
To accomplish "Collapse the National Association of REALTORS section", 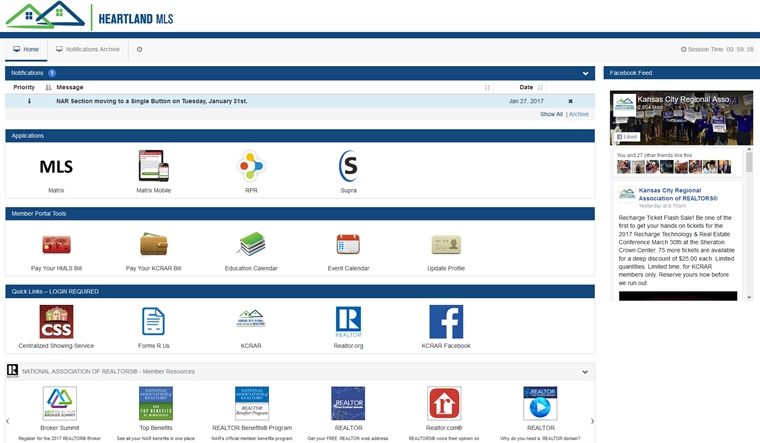I will [x=585, y=372].
